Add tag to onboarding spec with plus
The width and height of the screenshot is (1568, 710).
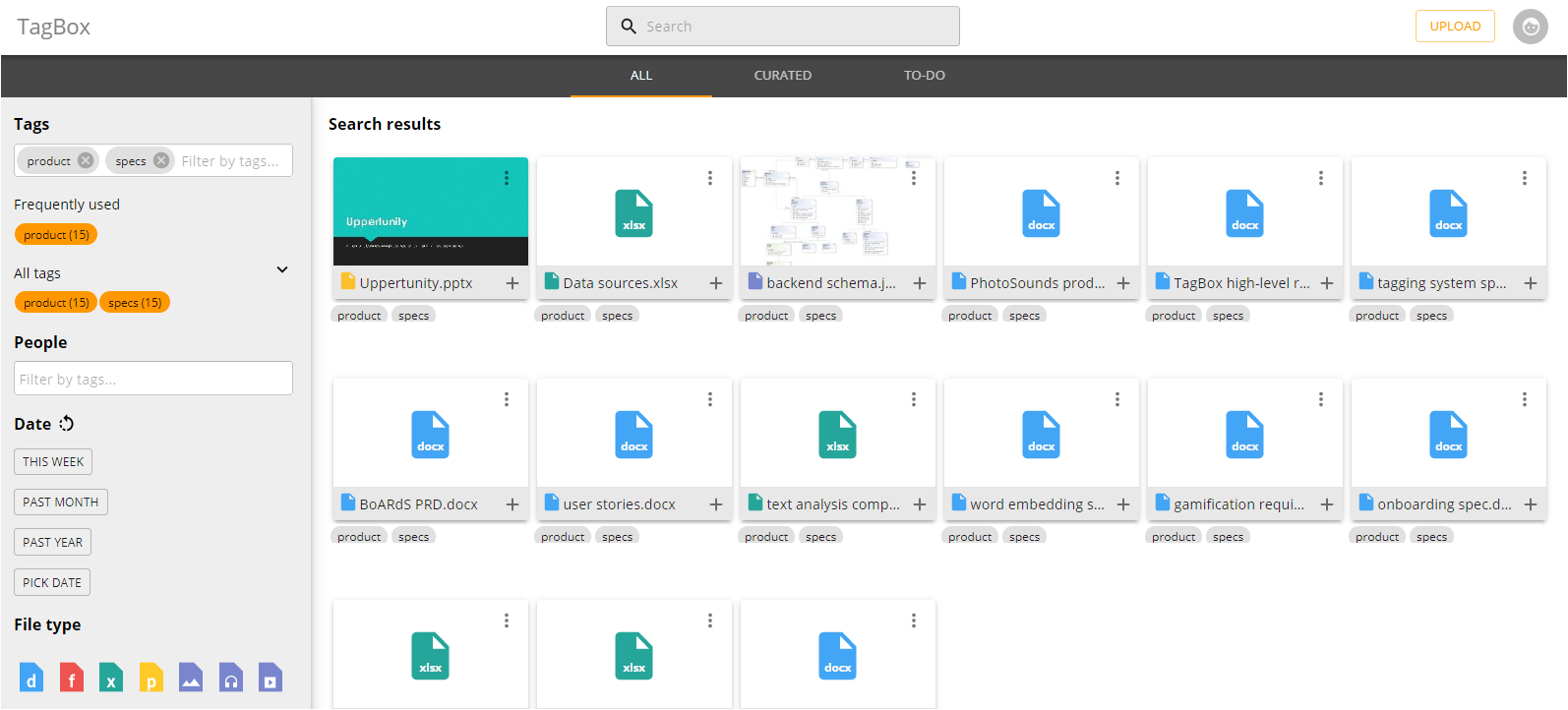[1531, 504]
